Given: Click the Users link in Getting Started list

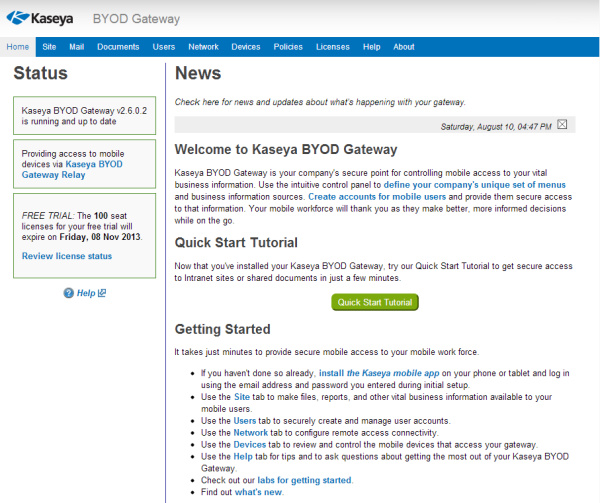Looking at the screenshot, I should tap(245, 421).
